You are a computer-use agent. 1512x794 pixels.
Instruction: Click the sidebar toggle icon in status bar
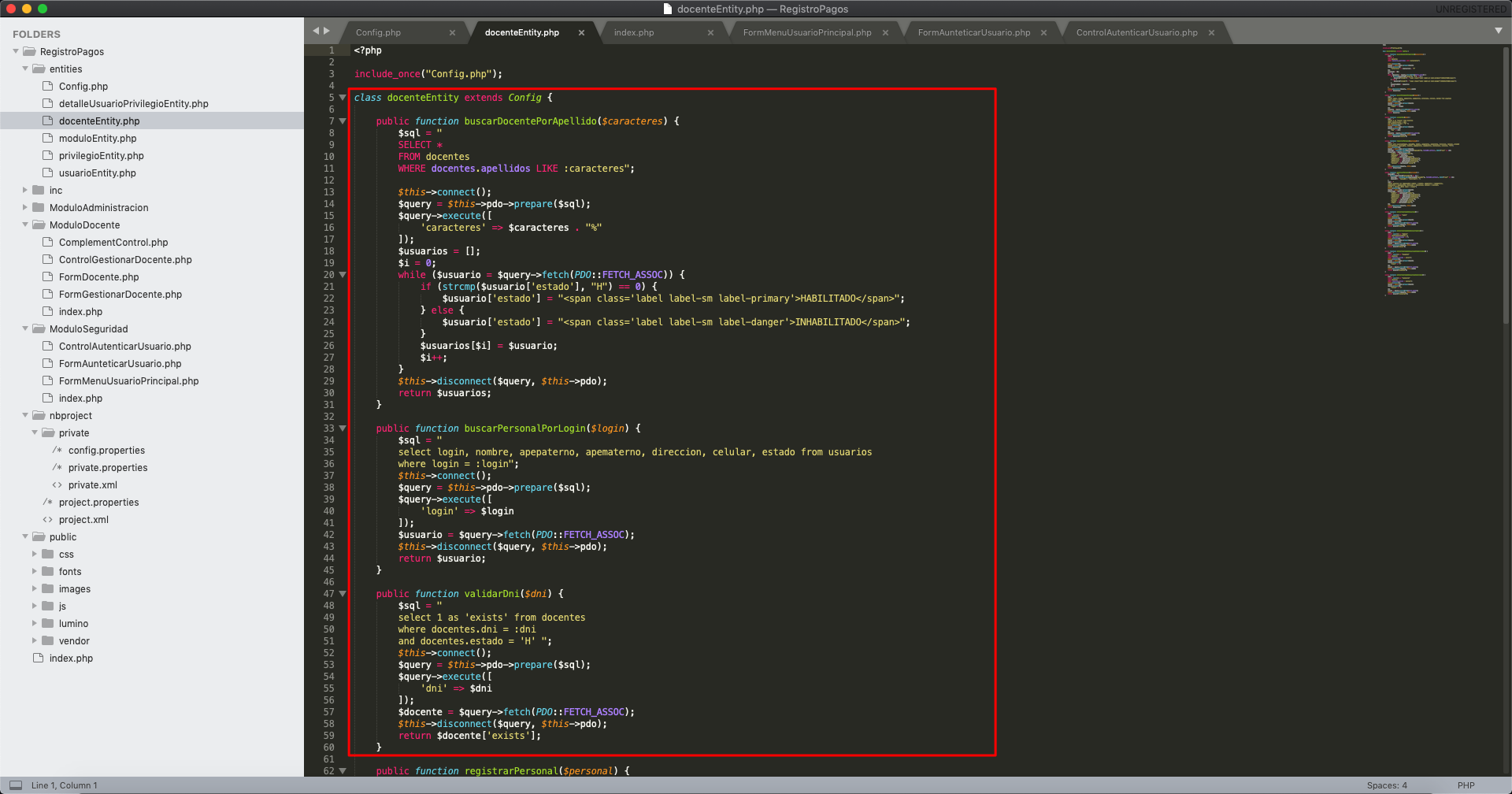[x=16, y=785]
